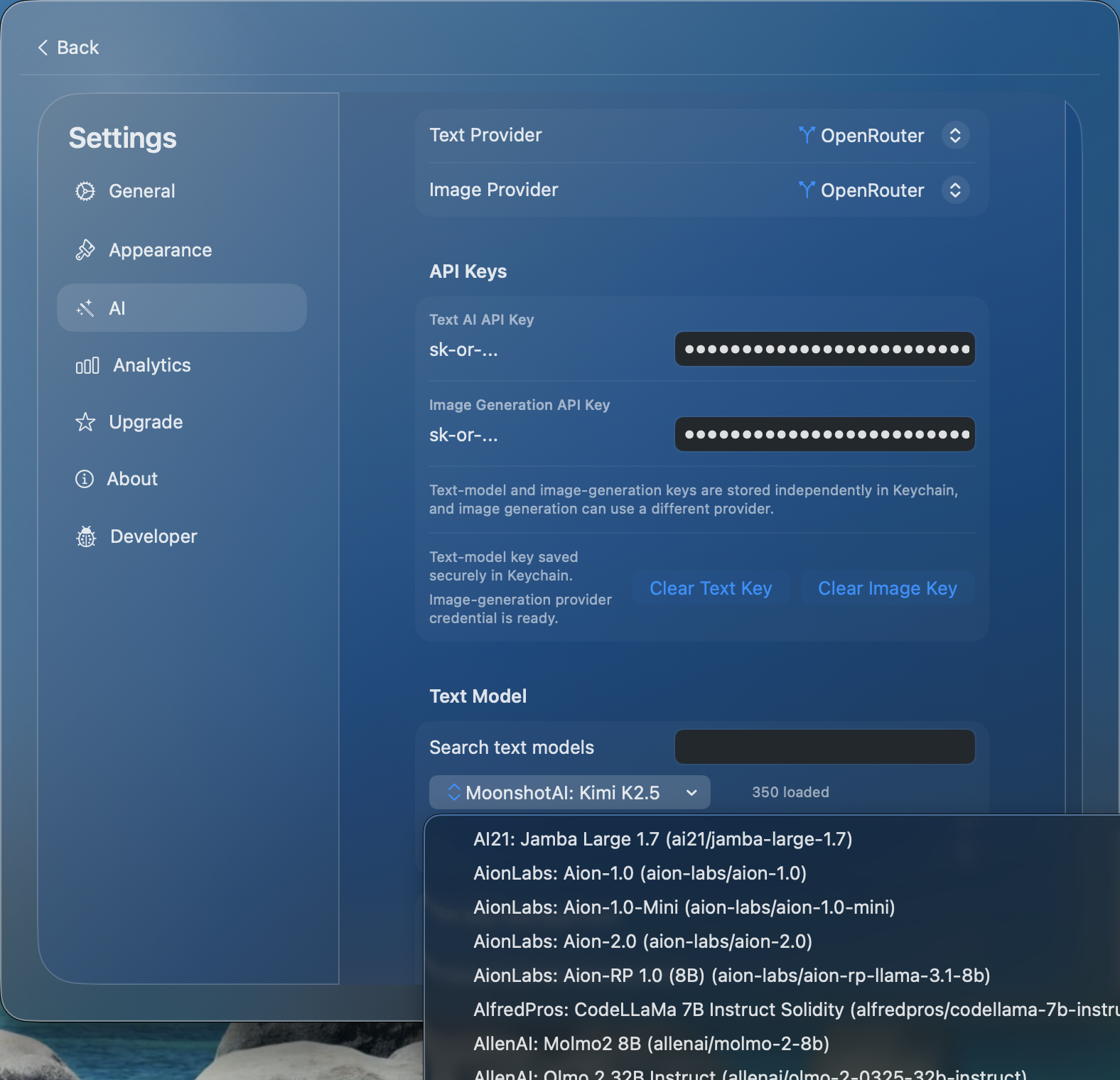Switch to Appearance settings
This screenshot has height=1080, width=1120.
[x=182, y=250]
